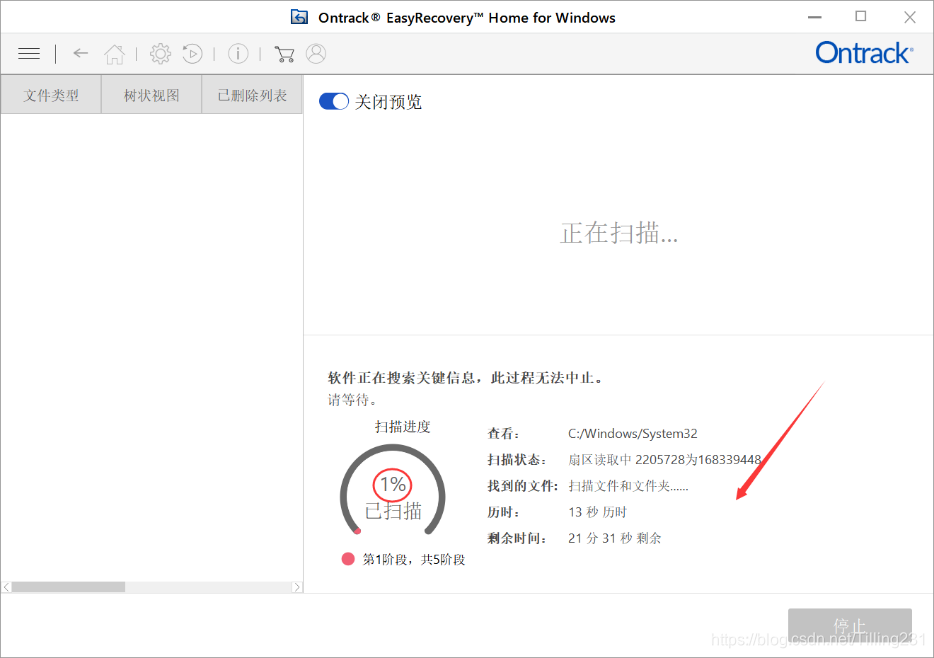Click the scan progress gauge showing 1%

pos(393,491)
